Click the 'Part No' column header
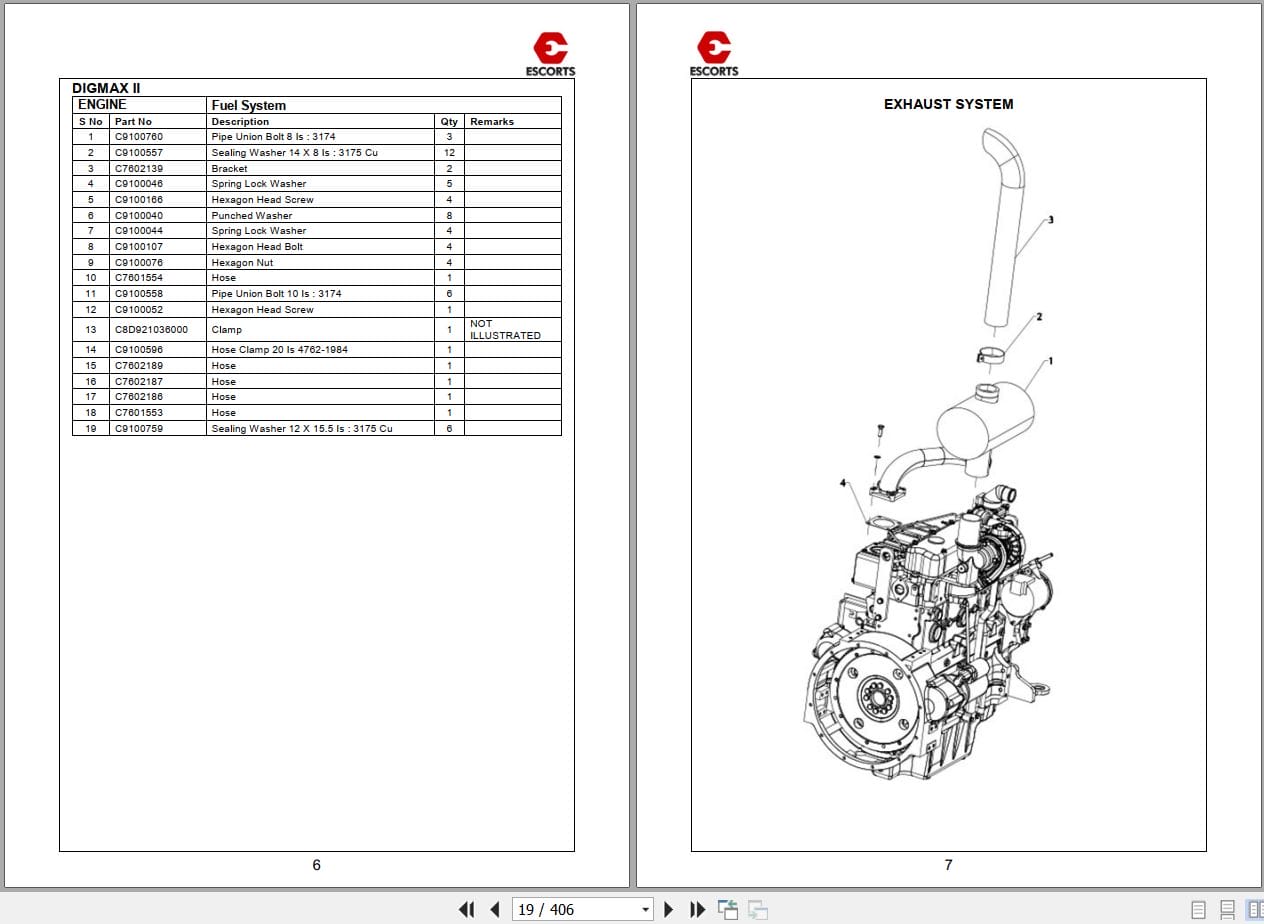Screen dimensions: 1264x924 pyautogui.click(x=133, y=121)
